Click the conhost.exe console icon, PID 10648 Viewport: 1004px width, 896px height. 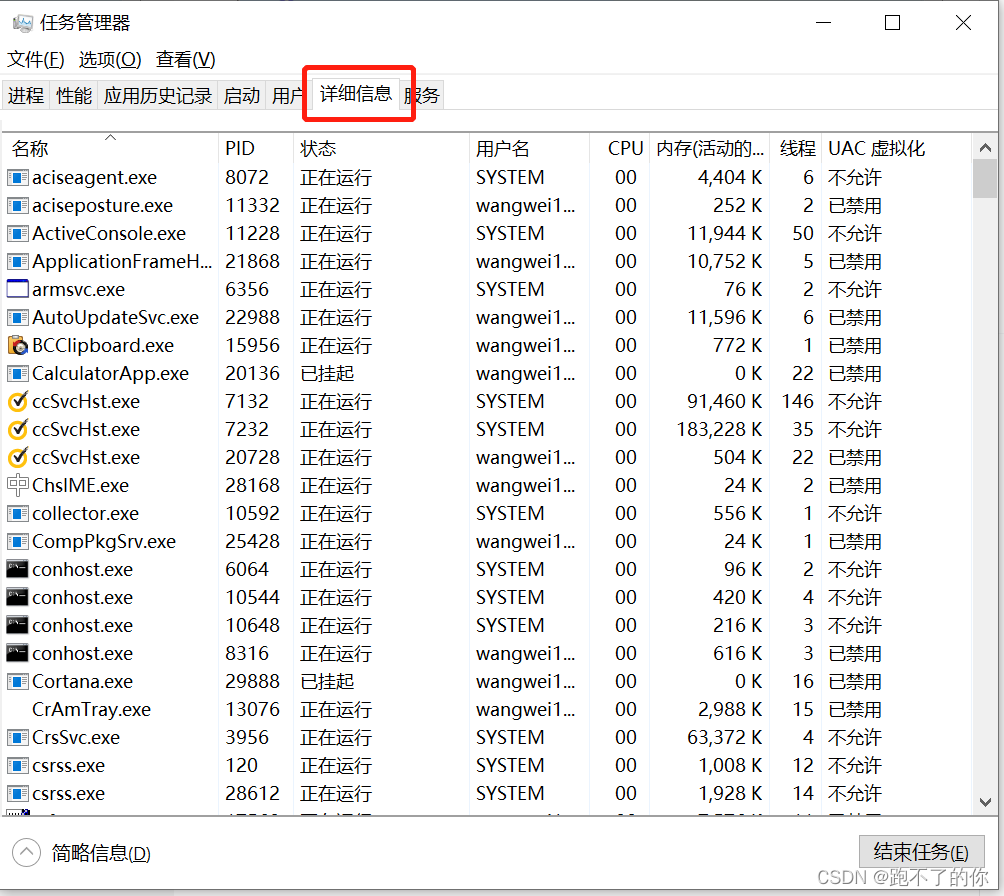pos(18,625)
